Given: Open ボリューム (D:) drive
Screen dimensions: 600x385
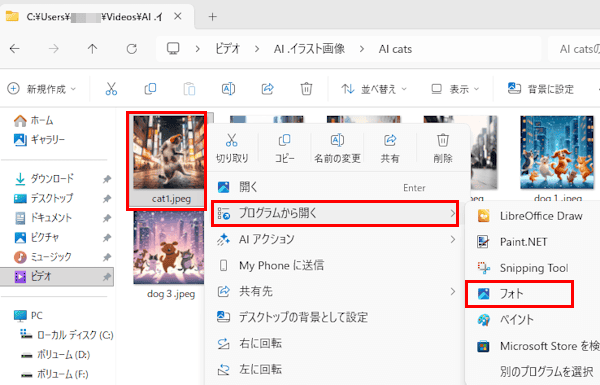Looking at the screenshot, I should pos(55,355).
